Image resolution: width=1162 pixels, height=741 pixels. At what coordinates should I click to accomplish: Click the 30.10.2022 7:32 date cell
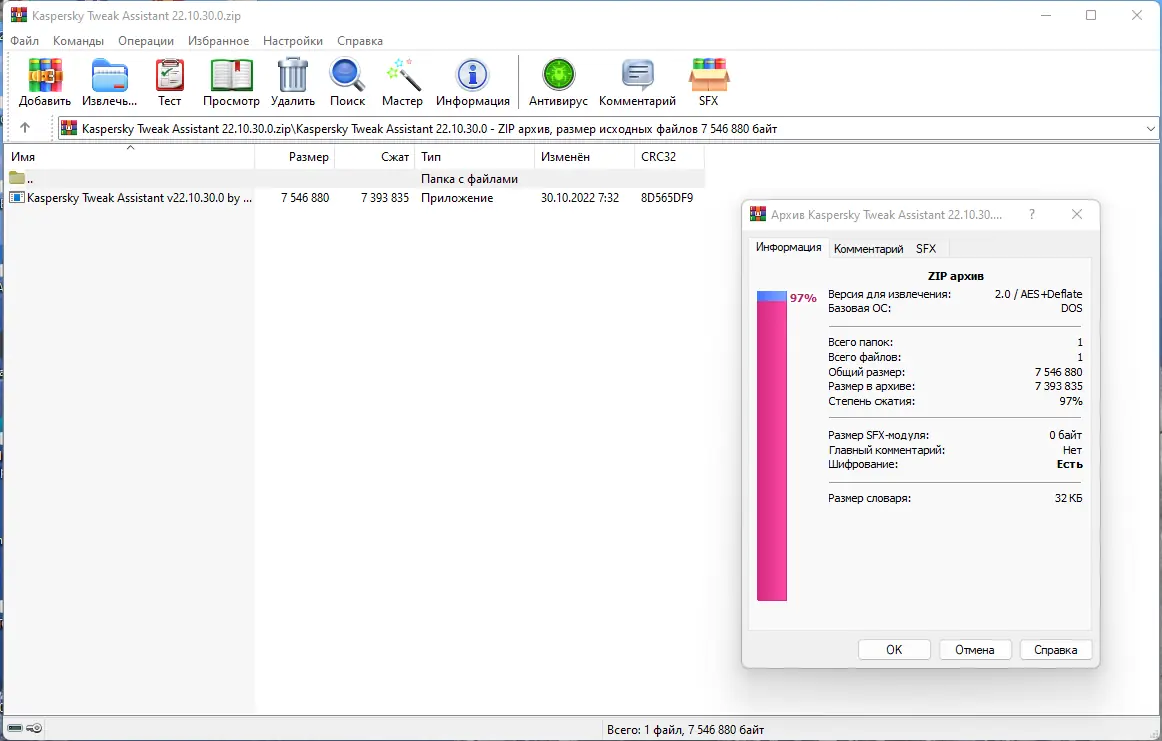pos(580,198)
